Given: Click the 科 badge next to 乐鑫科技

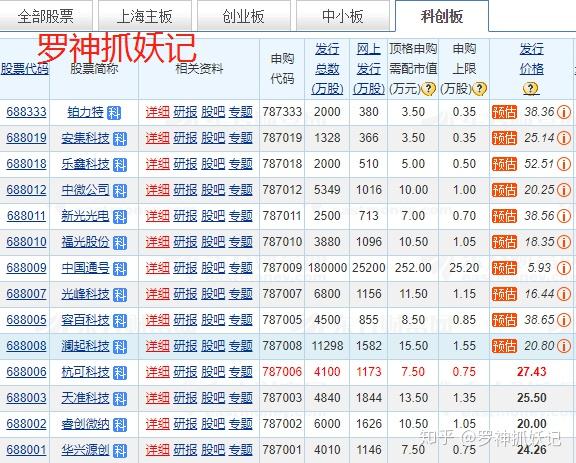Looking at the screenshot, I should coord(120,165).
